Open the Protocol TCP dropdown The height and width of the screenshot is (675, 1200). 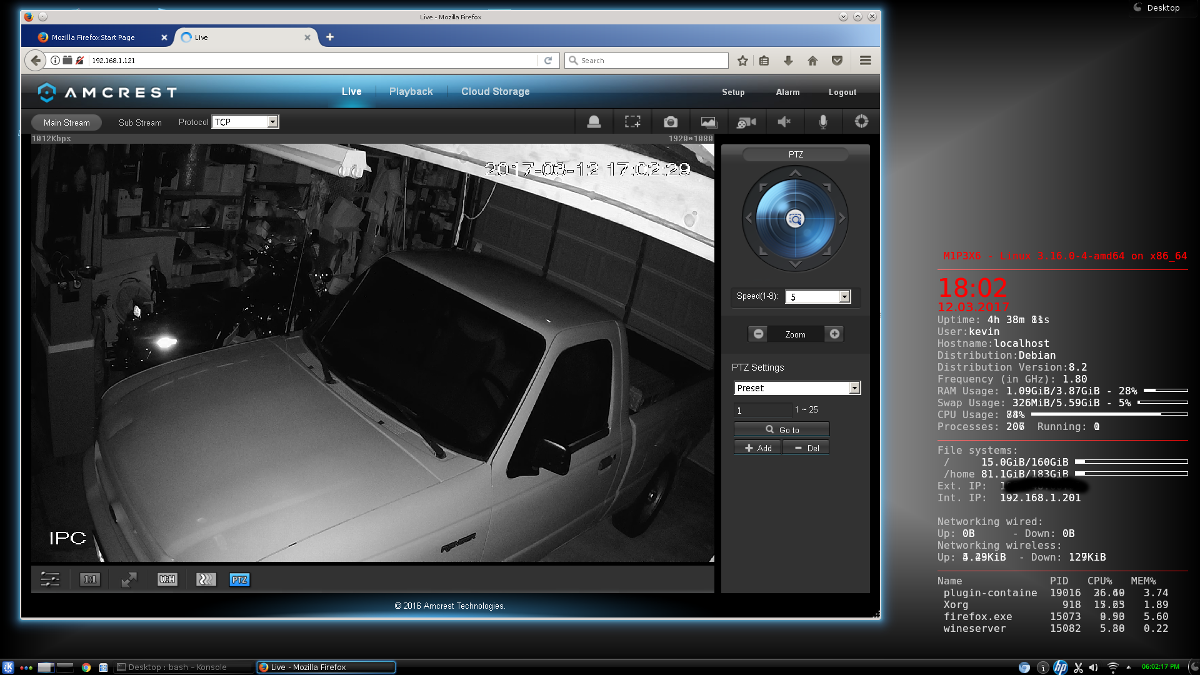pos(245,122)
